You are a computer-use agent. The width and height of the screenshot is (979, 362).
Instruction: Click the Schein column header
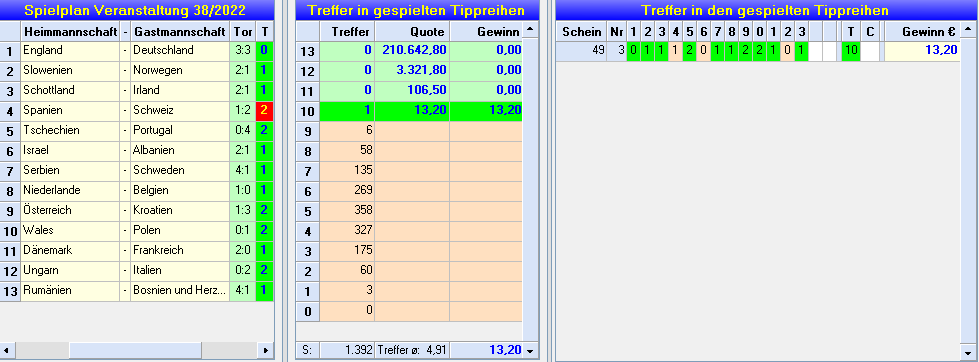(x=581, y=31)
